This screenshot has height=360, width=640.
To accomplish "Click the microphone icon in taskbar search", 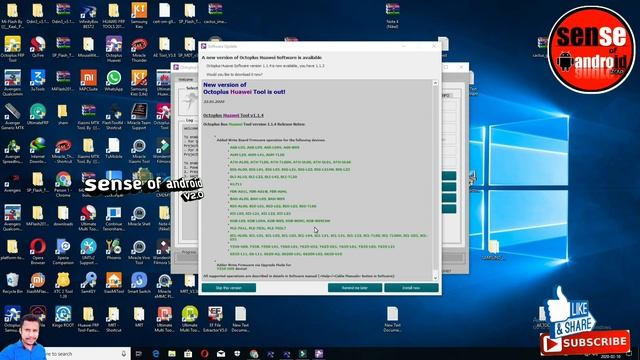I will pyautogui.click(x=124, y=353).
